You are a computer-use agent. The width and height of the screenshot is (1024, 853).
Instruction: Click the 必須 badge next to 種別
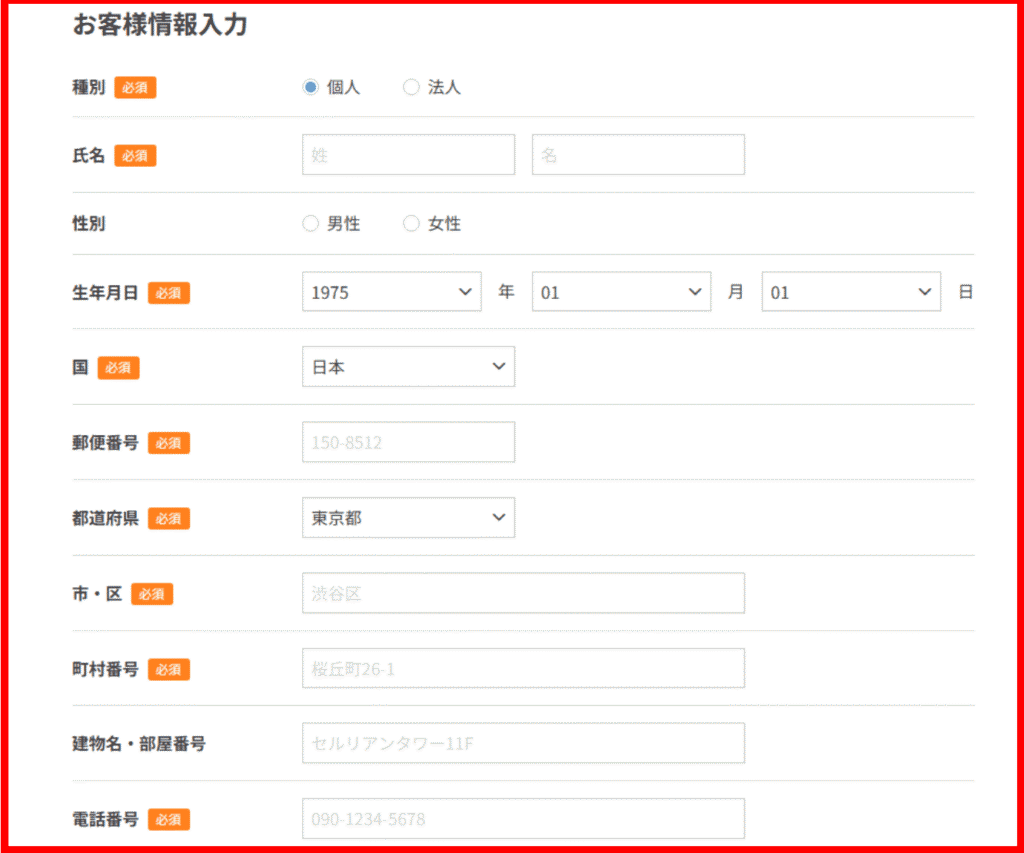click(x=135, y=88)
